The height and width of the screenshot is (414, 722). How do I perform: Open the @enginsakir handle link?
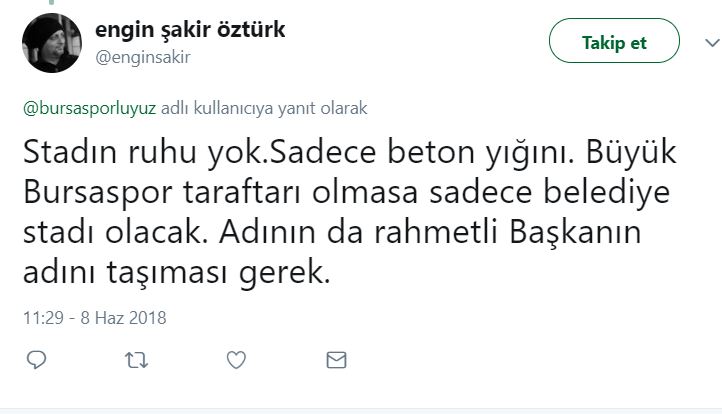click(142, 57)
